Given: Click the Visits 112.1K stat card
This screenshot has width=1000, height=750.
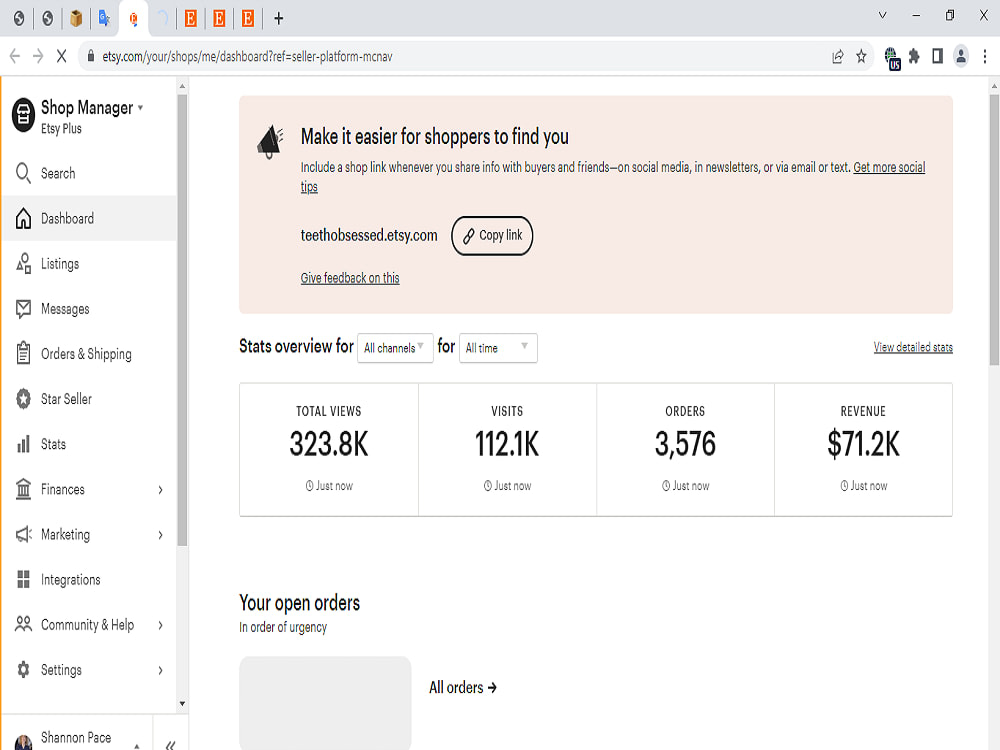Looking at the screenshot, I should (507, 450).
